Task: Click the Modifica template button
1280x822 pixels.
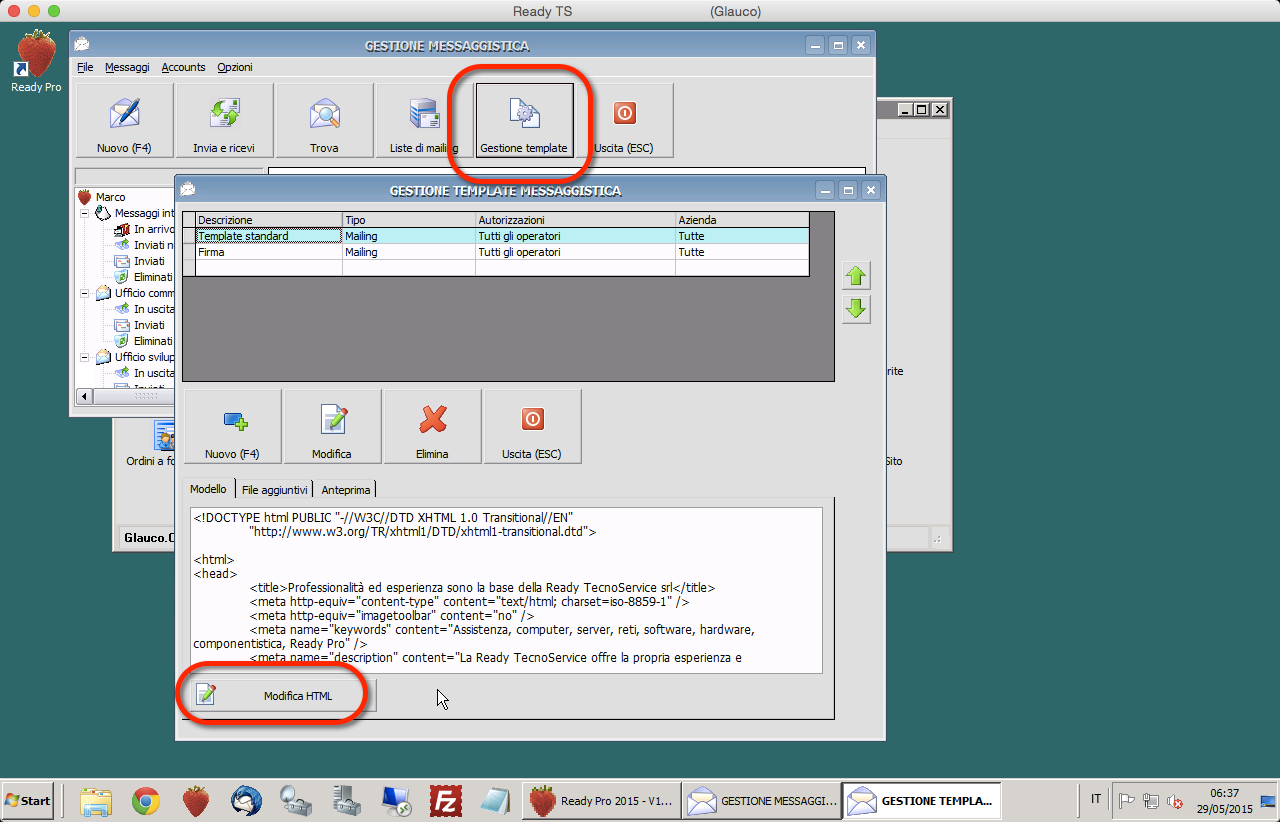Action: point(332,427)
